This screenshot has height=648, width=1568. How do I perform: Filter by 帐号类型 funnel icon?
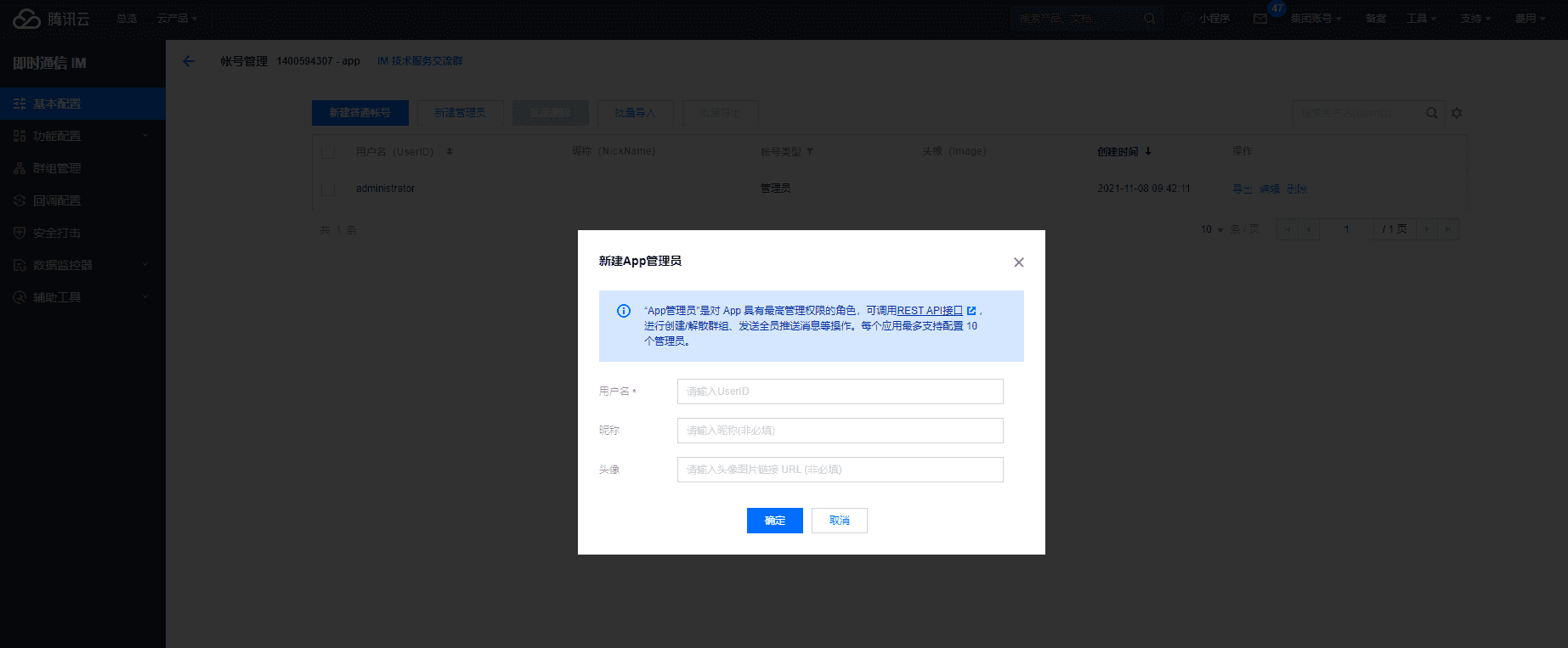810,152
